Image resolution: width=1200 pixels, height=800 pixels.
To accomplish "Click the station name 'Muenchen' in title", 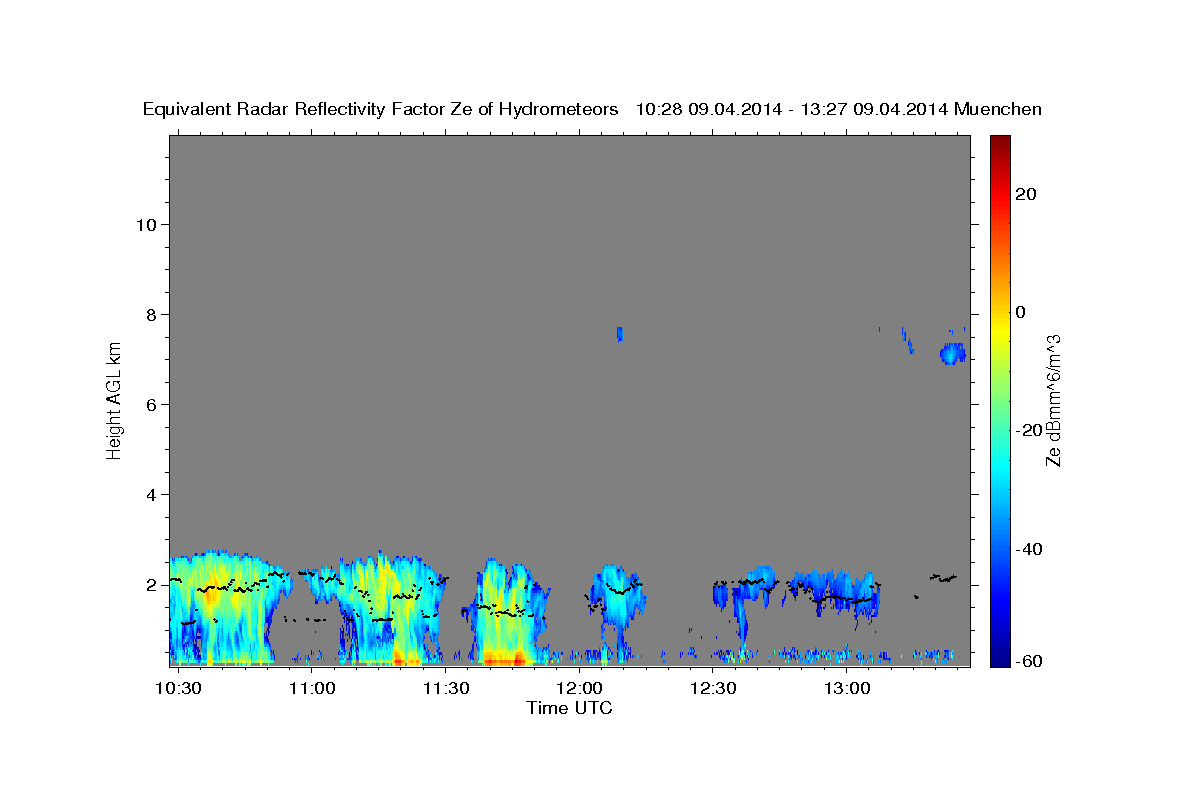I will click(999, 109).
